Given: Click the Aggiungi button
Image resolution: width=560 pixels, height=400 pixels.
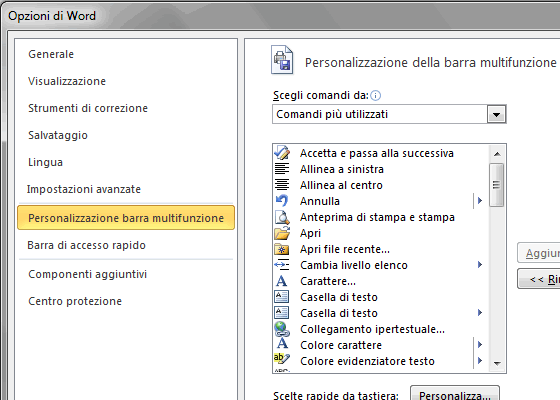Looking at the screenshot, I should (x=539, y=253).
